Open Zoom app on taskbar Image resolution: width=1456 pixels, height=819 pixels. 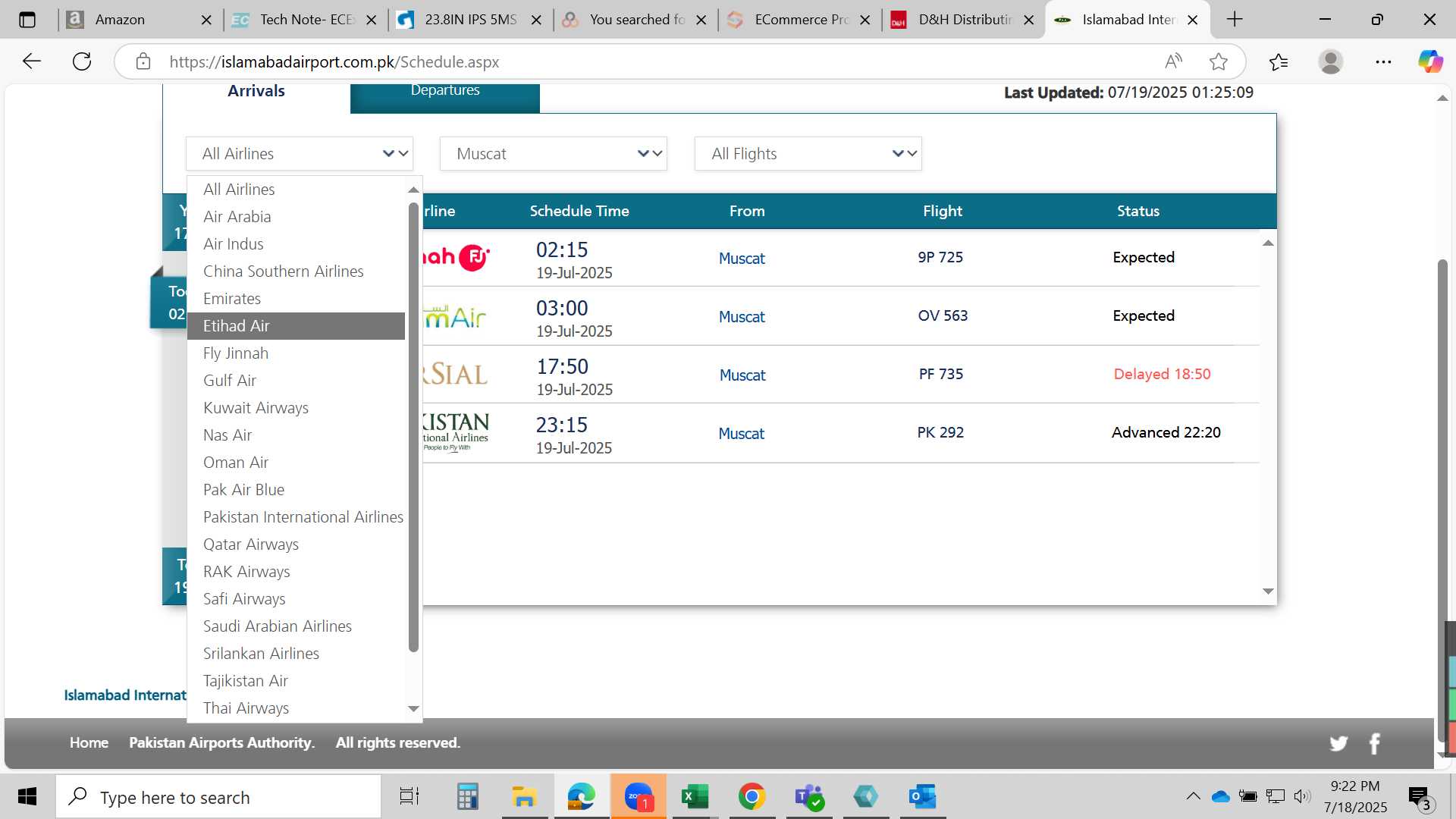click(x=639, y=796)
